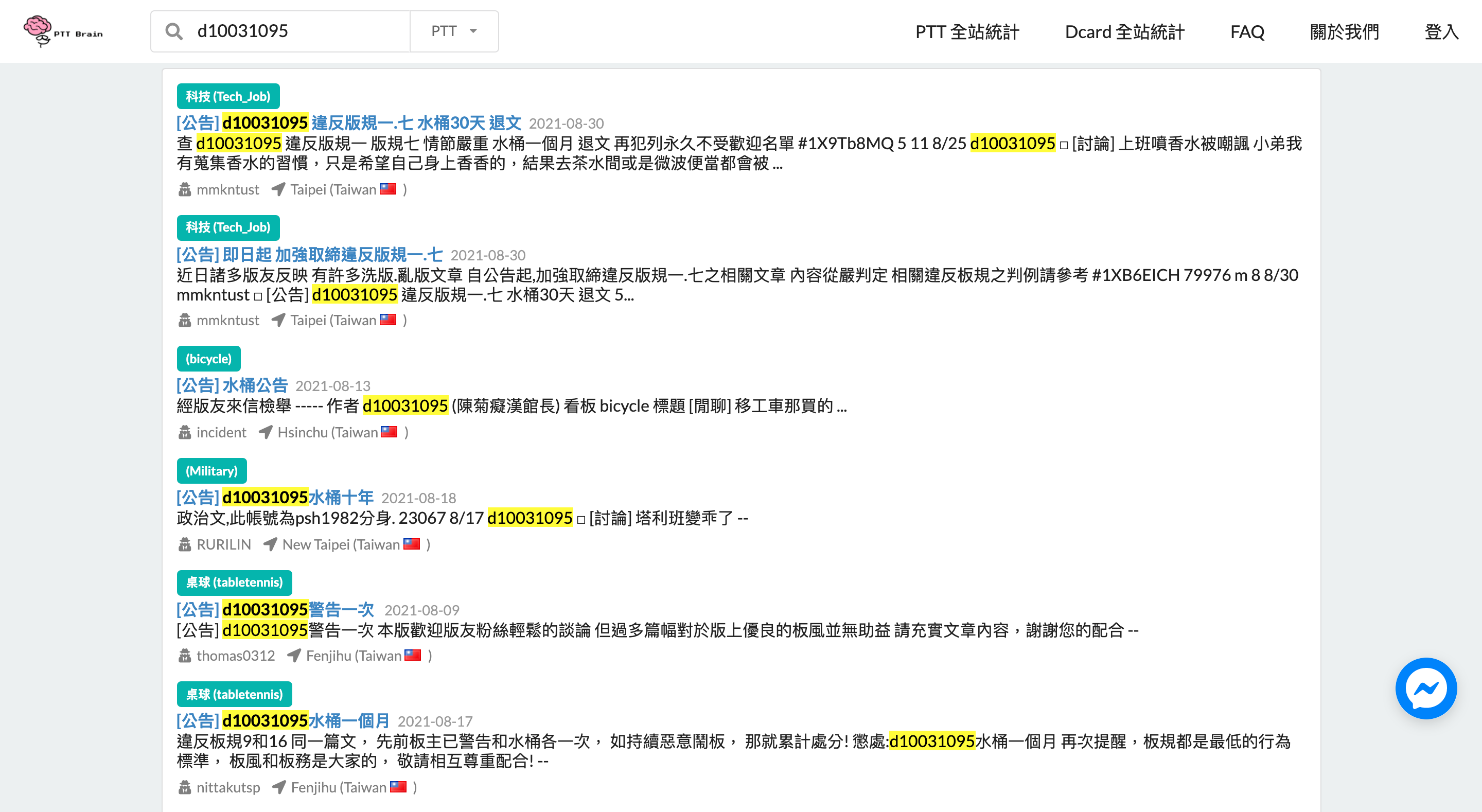Image resolution: width=1482 pixels, height=812 pixels.
Task: Click the author icon next to RURILIN
Action: point(185,544)
